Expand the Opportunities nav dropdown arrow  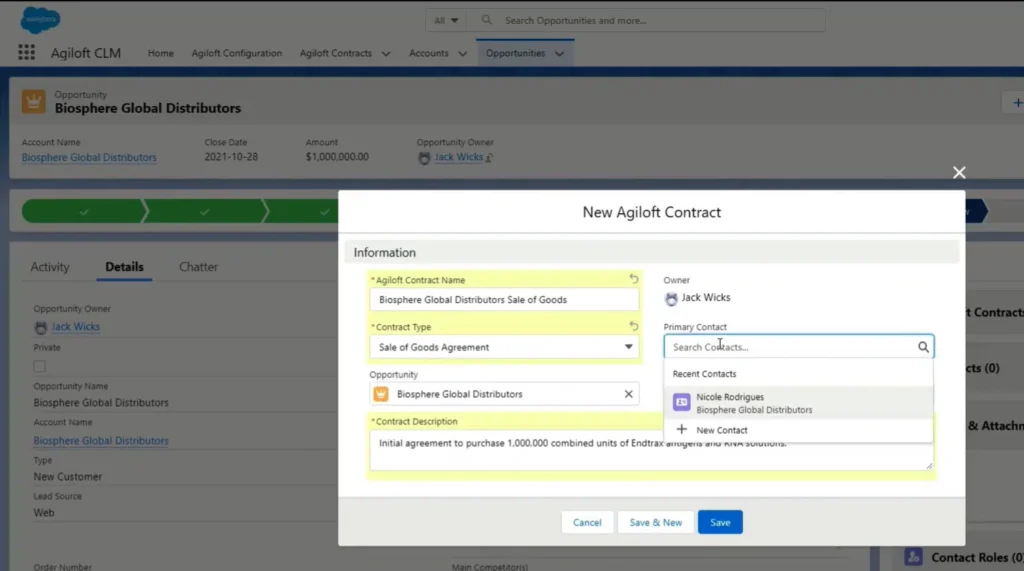pos(560,54)
